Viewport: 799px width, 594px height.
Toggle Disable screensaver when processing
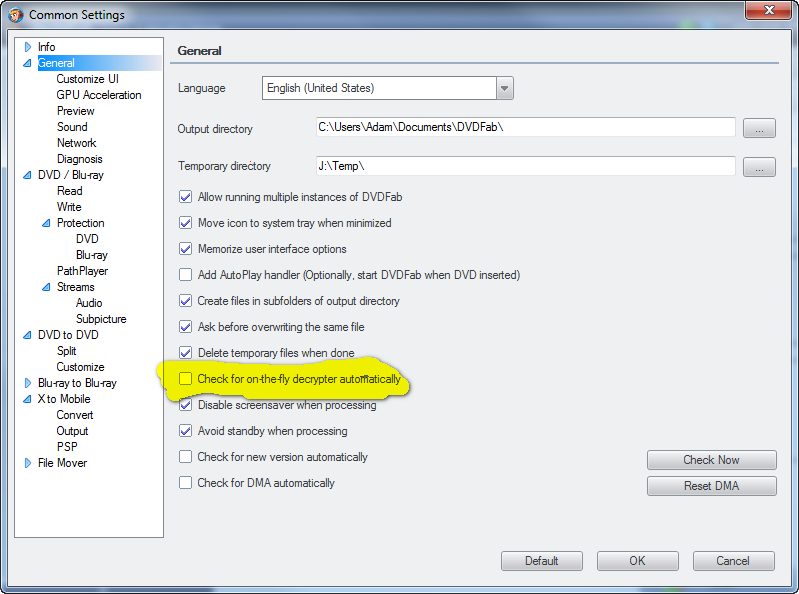185,404
